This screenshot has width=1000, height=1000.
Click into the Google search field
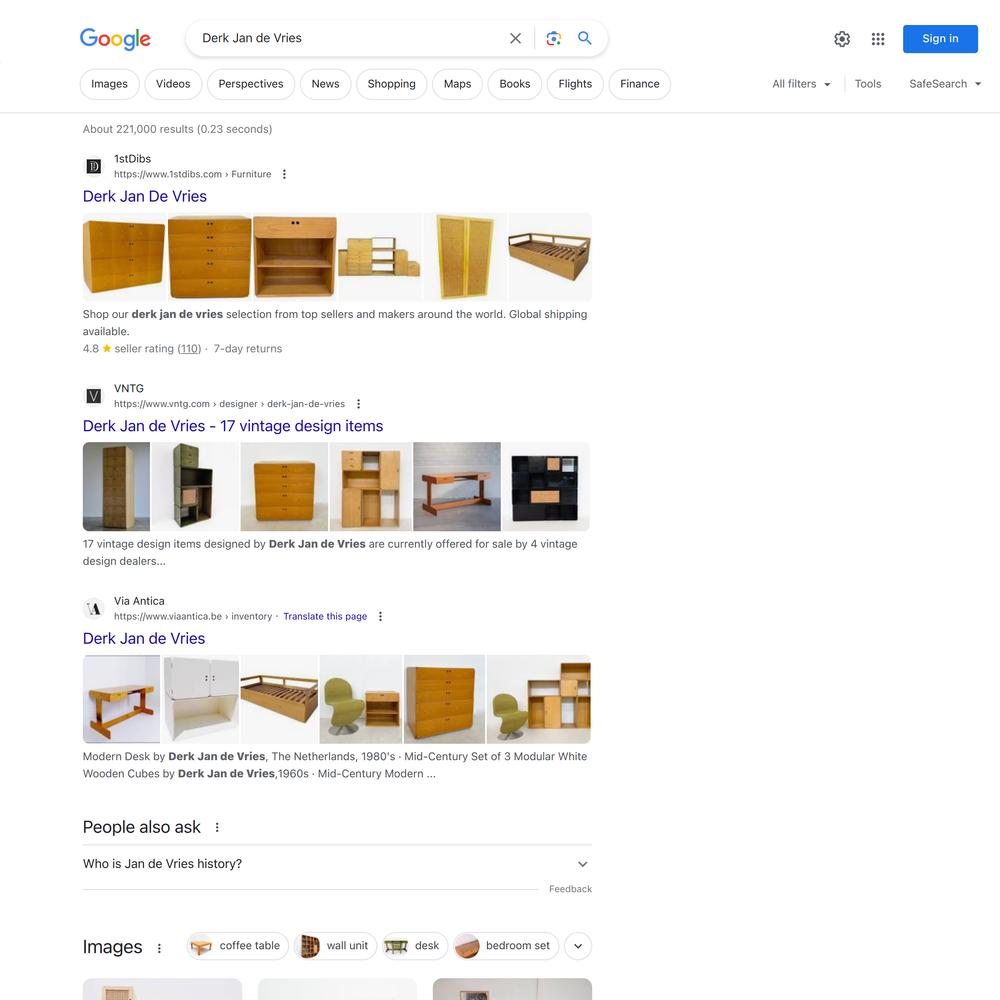(349, 38)
